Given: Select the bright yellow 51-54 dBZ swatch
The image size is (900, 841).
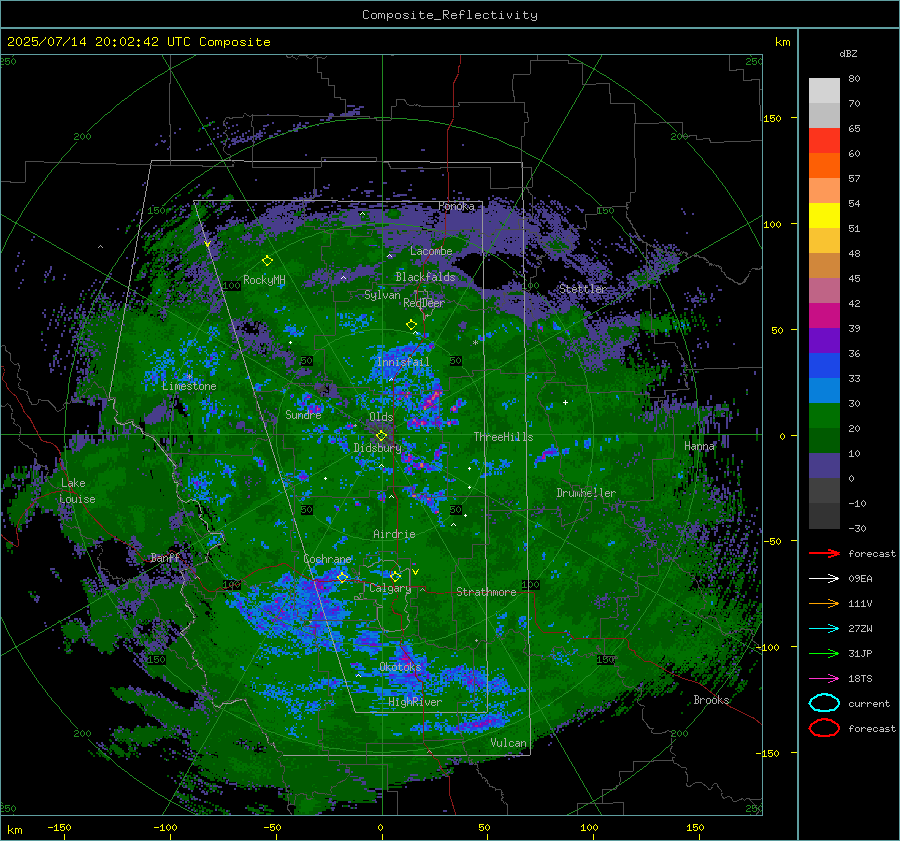Looking at the screenshot, I should [x=824, y=216].
